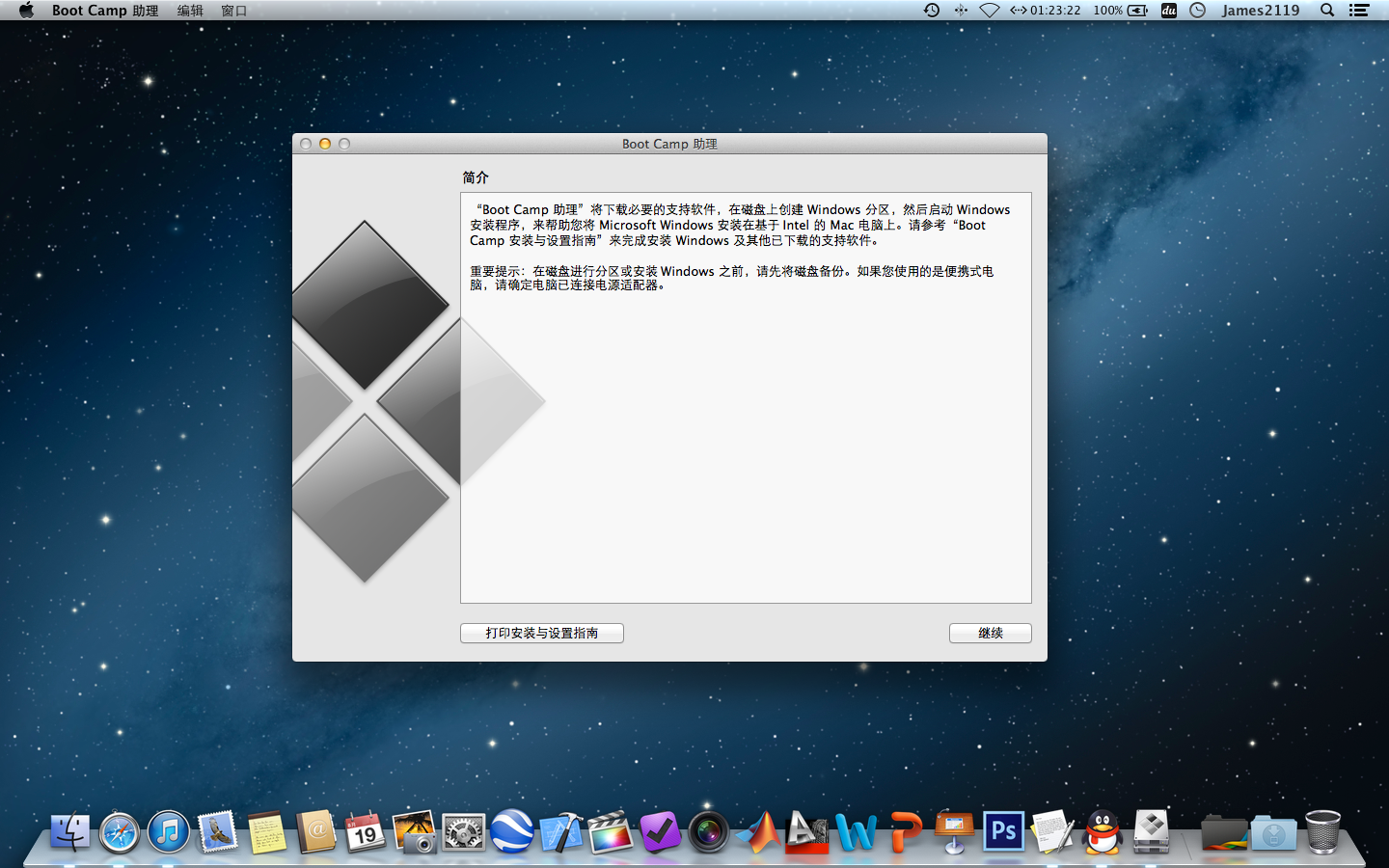
Task: Open the Trash
Action: click(x=1322, y=832)
